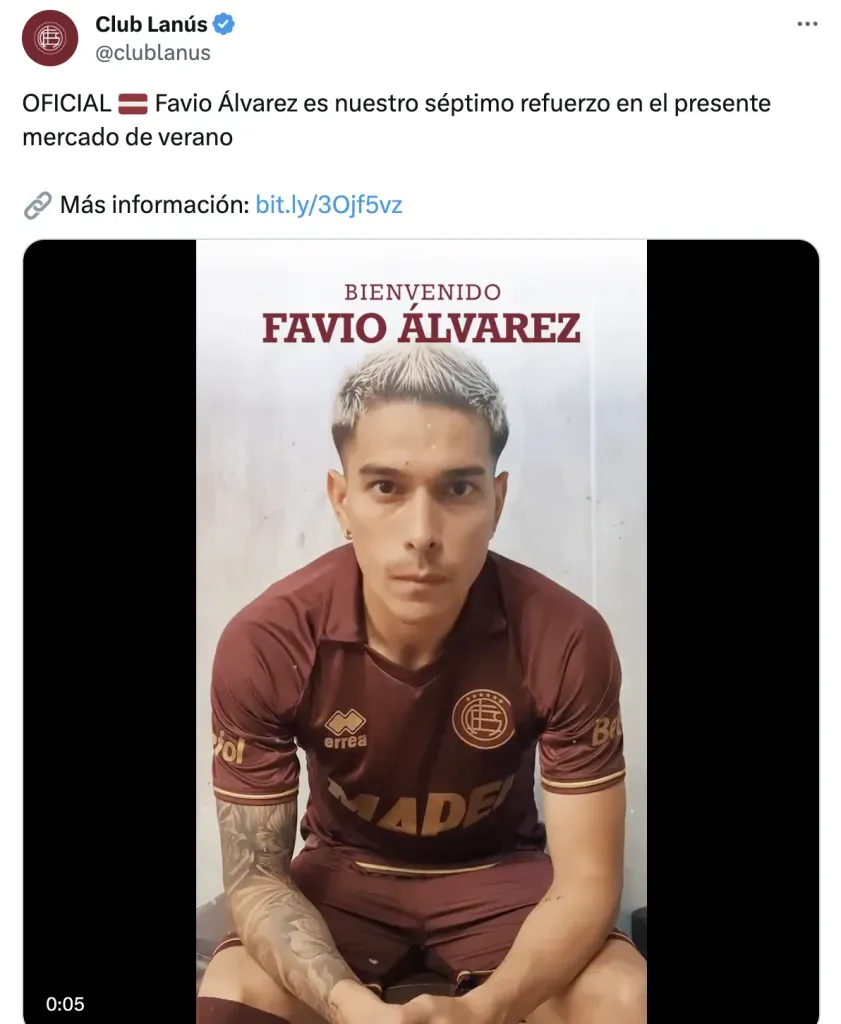Click the errea logo on the jersey
The width and height of the screenshot is (841, 1024).
(345, 729)
